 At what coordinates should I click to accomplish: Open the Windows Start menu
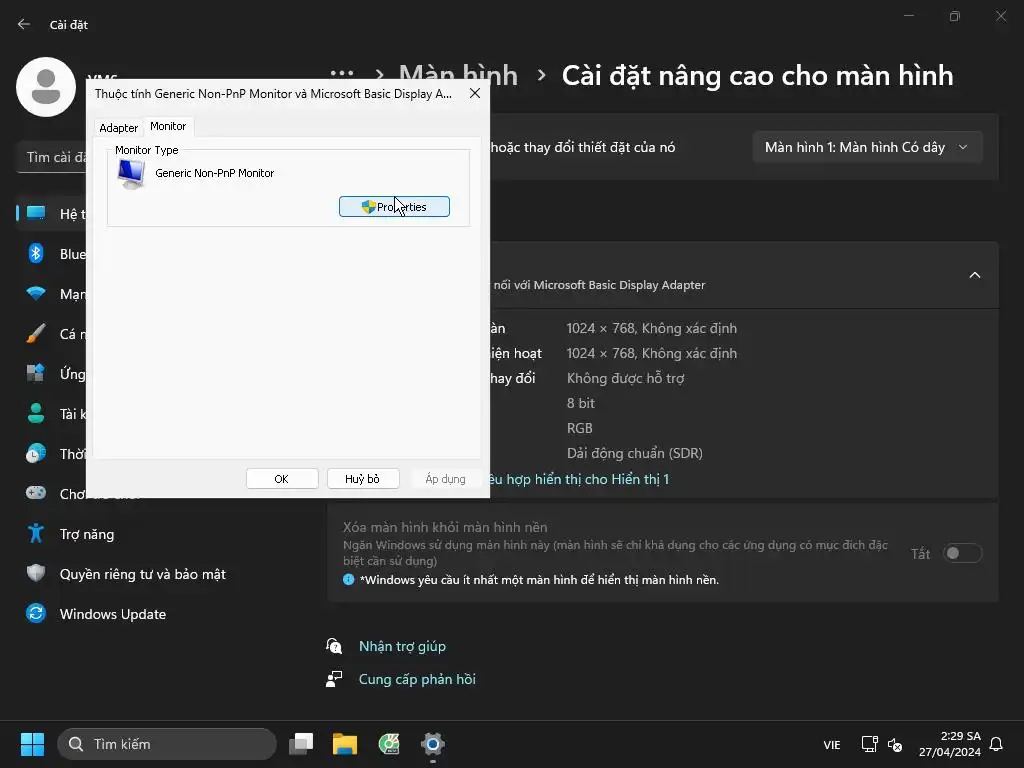(x=32, y=744)
